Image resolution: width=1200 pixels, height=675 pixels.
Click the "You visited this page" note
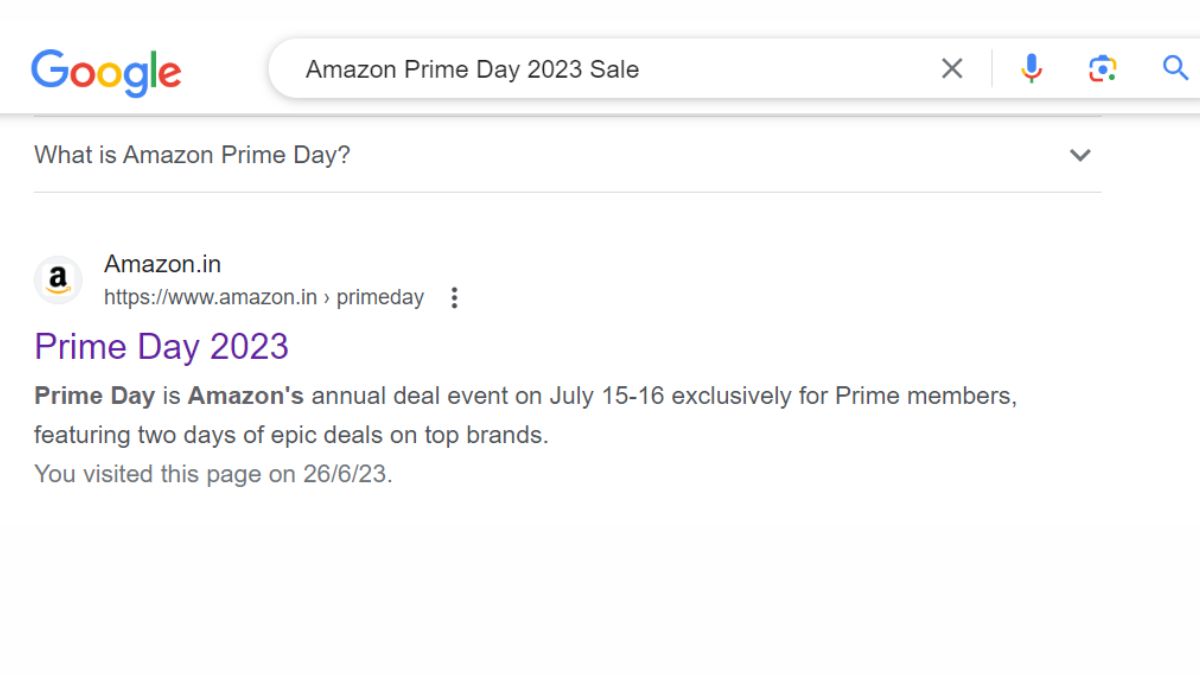[x=213, y=474]
